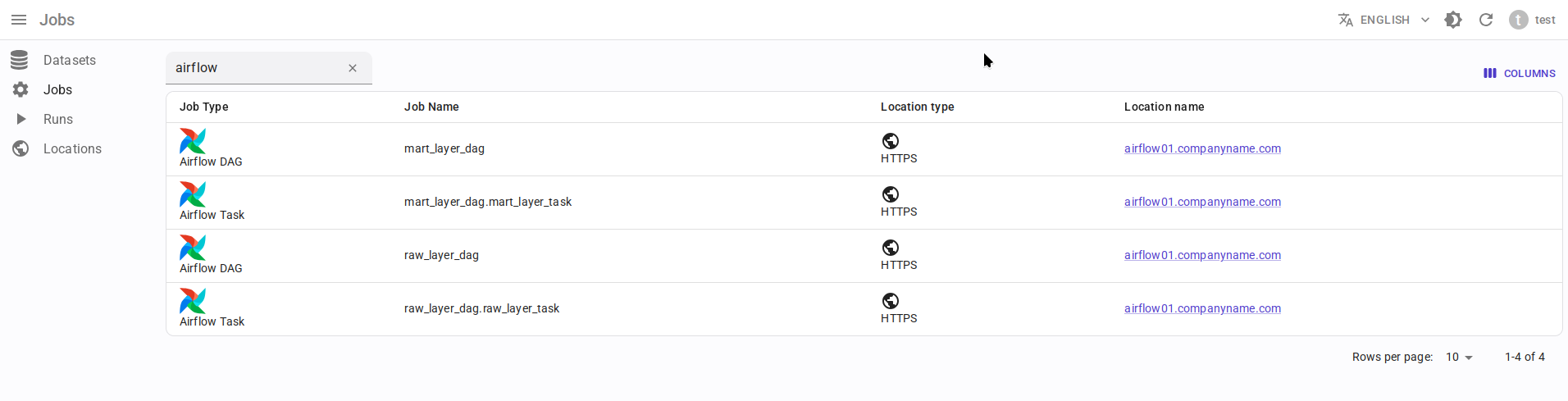Select Jobs in the sidebar
The image size is (1568, 401).
57,89
